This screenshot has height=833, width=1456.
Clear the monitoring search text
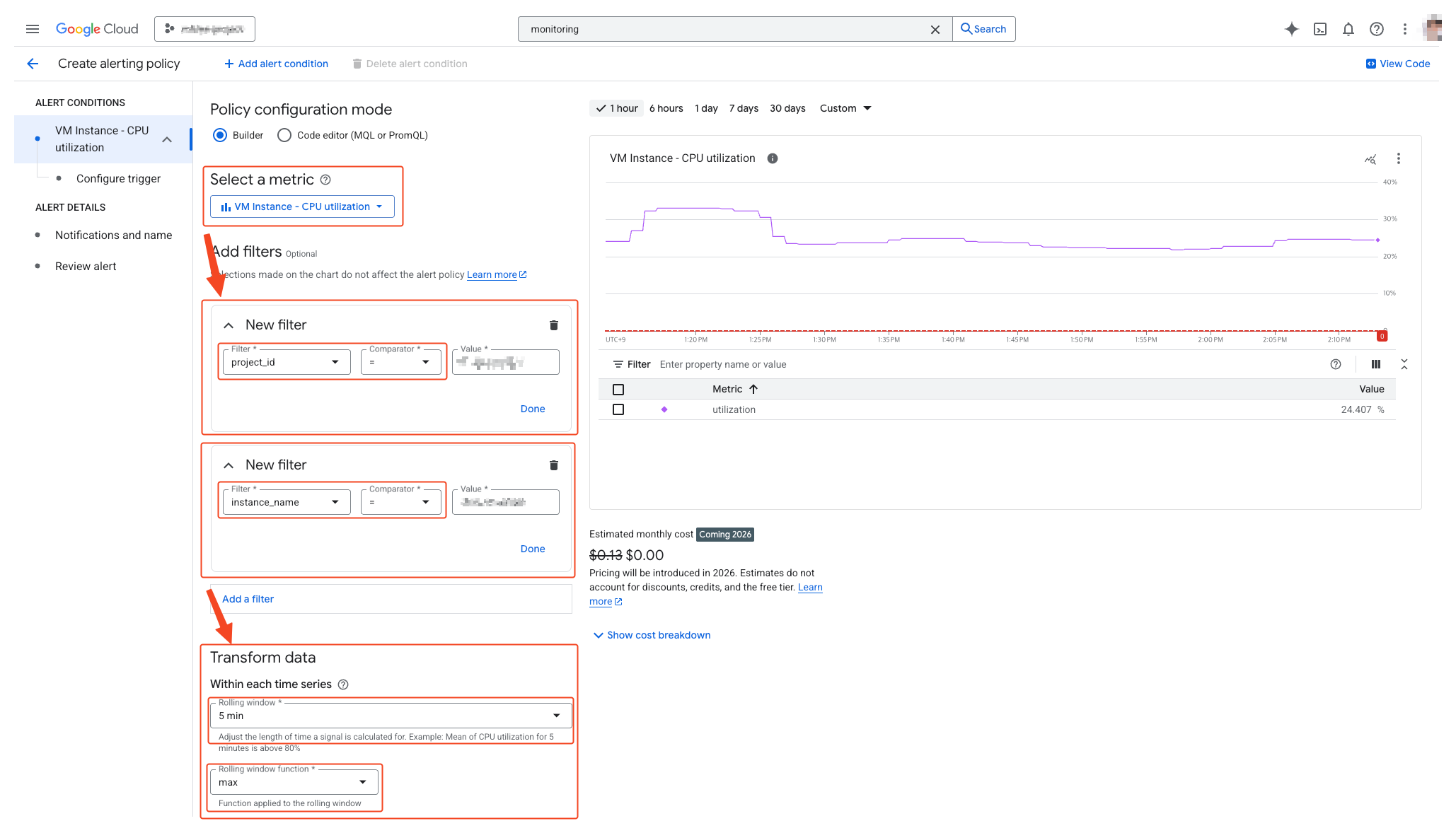click(x=935, y=29)
